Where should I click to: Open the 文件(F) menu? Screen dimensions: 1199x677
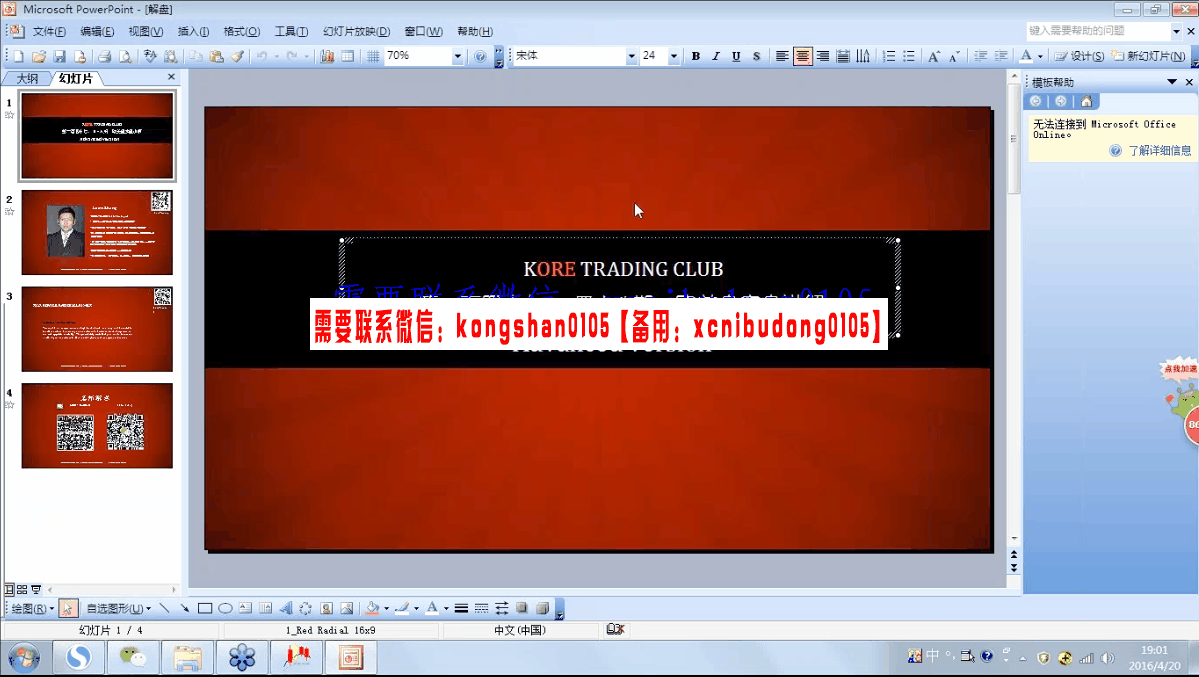click(49, 31)
